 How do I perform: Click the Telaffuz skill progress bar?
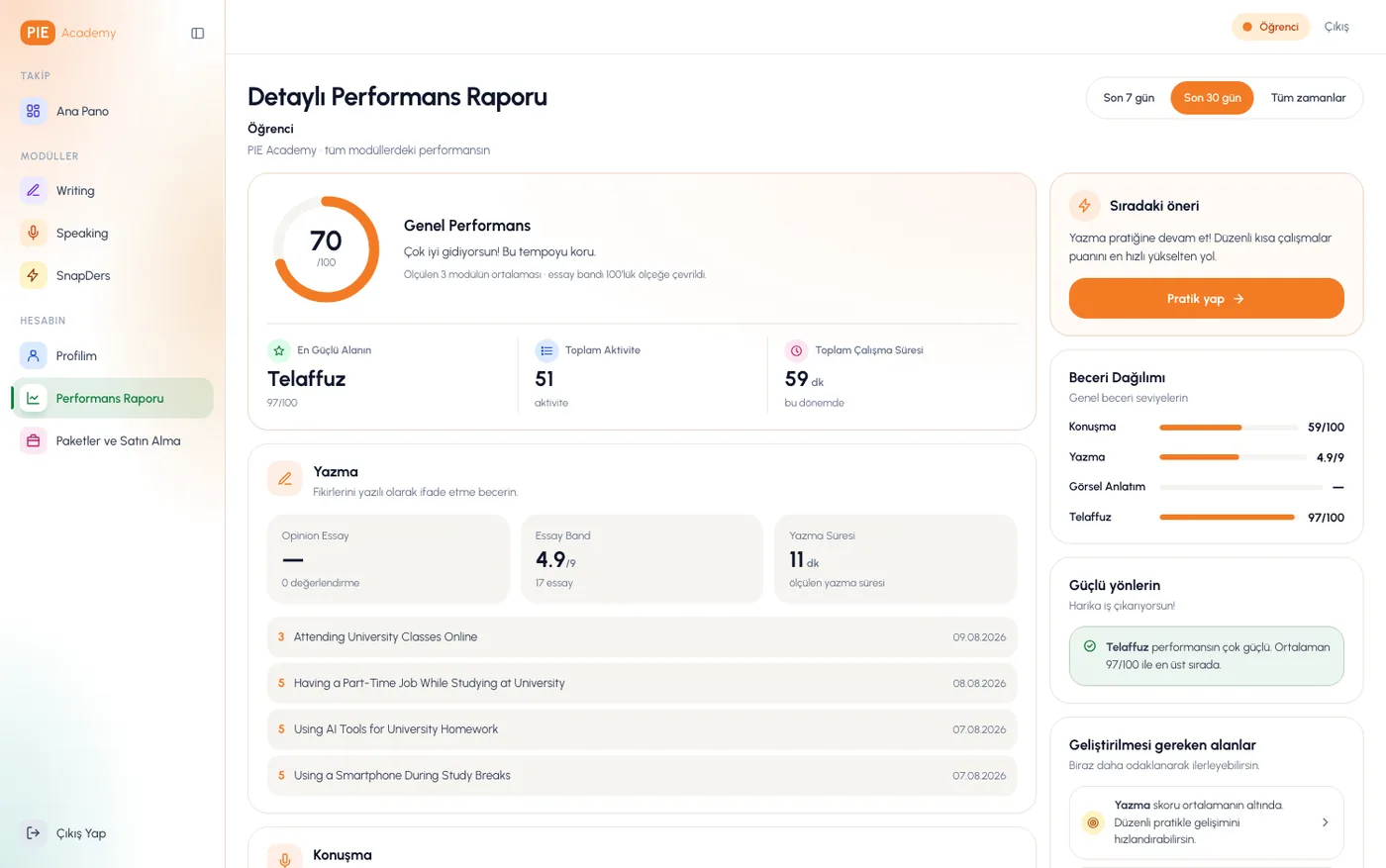1229,517
